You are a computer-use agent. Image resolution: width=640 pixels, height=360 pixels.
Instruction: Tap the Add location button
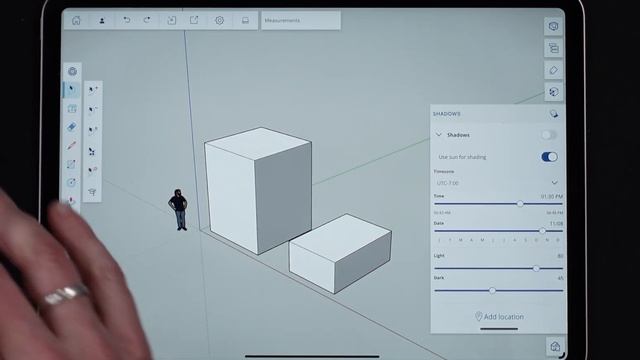tap(500, 317)
